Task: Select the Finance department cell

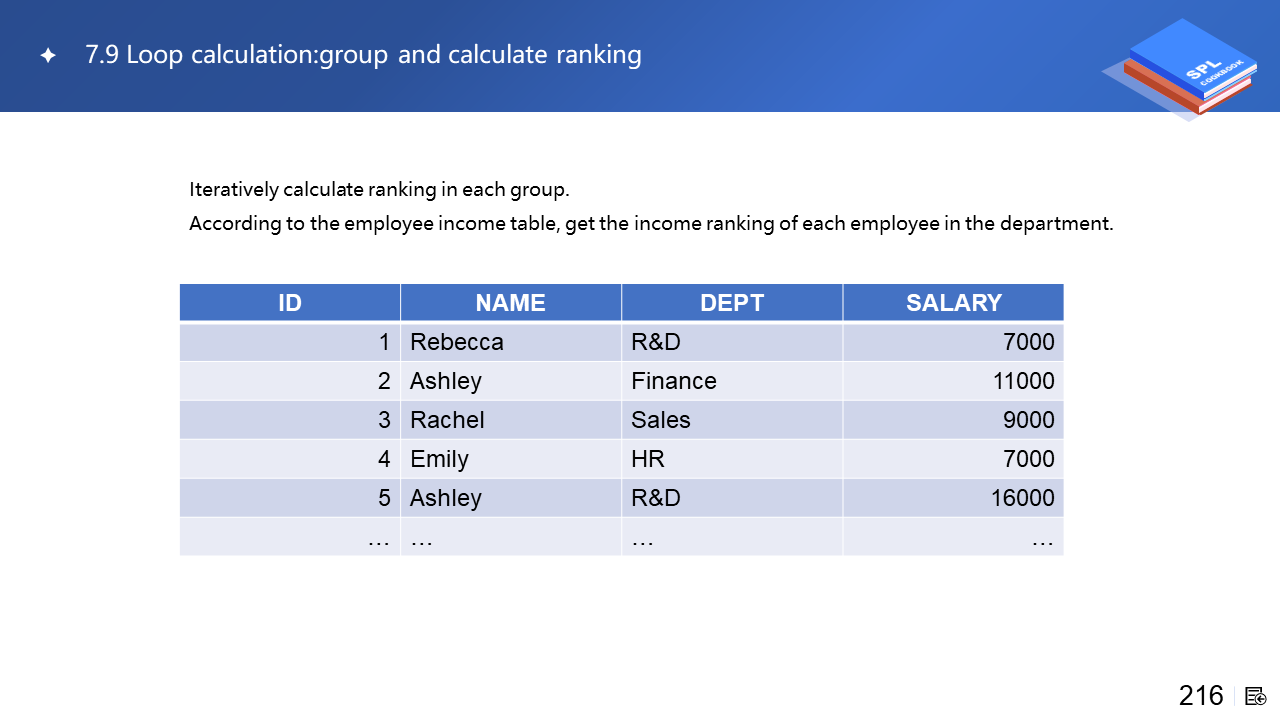Action: (x=674, y=381)
